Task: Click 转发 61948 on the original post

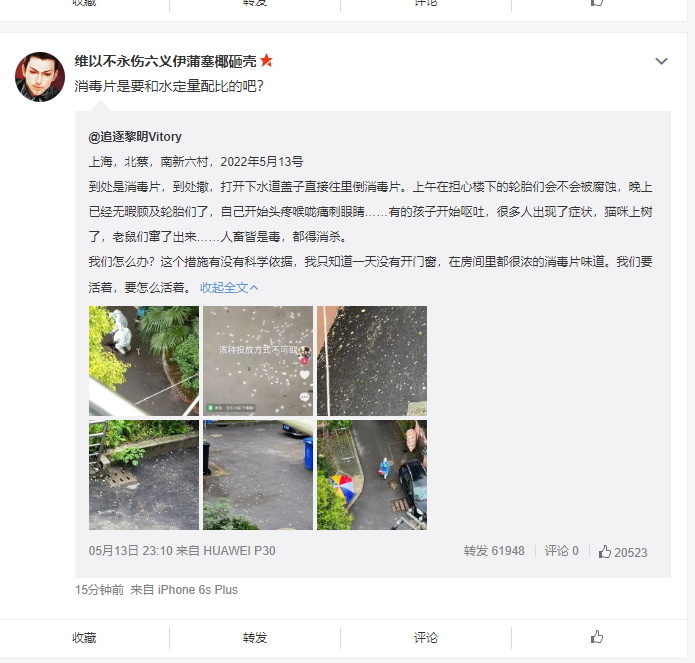Action: 494,551
